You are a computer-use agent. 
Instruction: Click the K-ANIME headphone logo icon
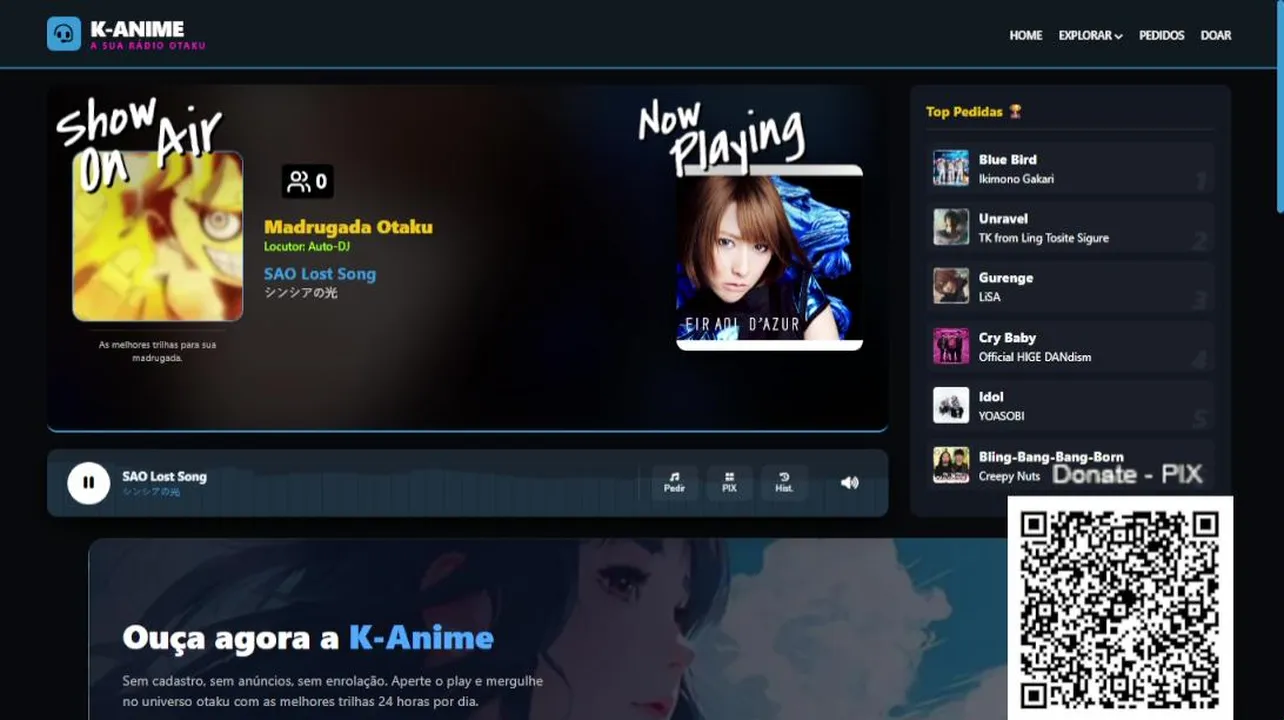64,34
